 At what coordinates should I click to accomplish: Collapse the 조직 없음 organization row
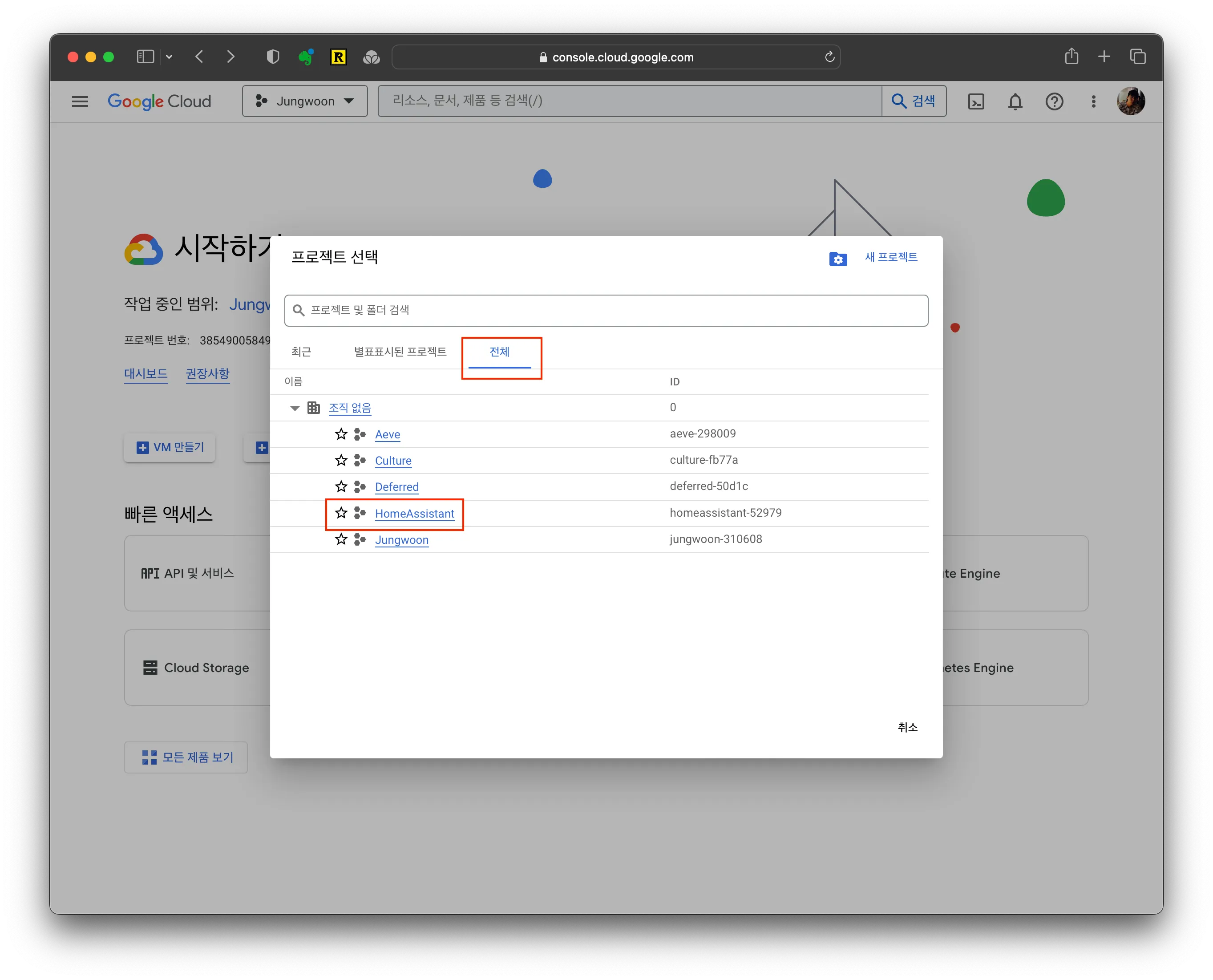tap(295, 408)
